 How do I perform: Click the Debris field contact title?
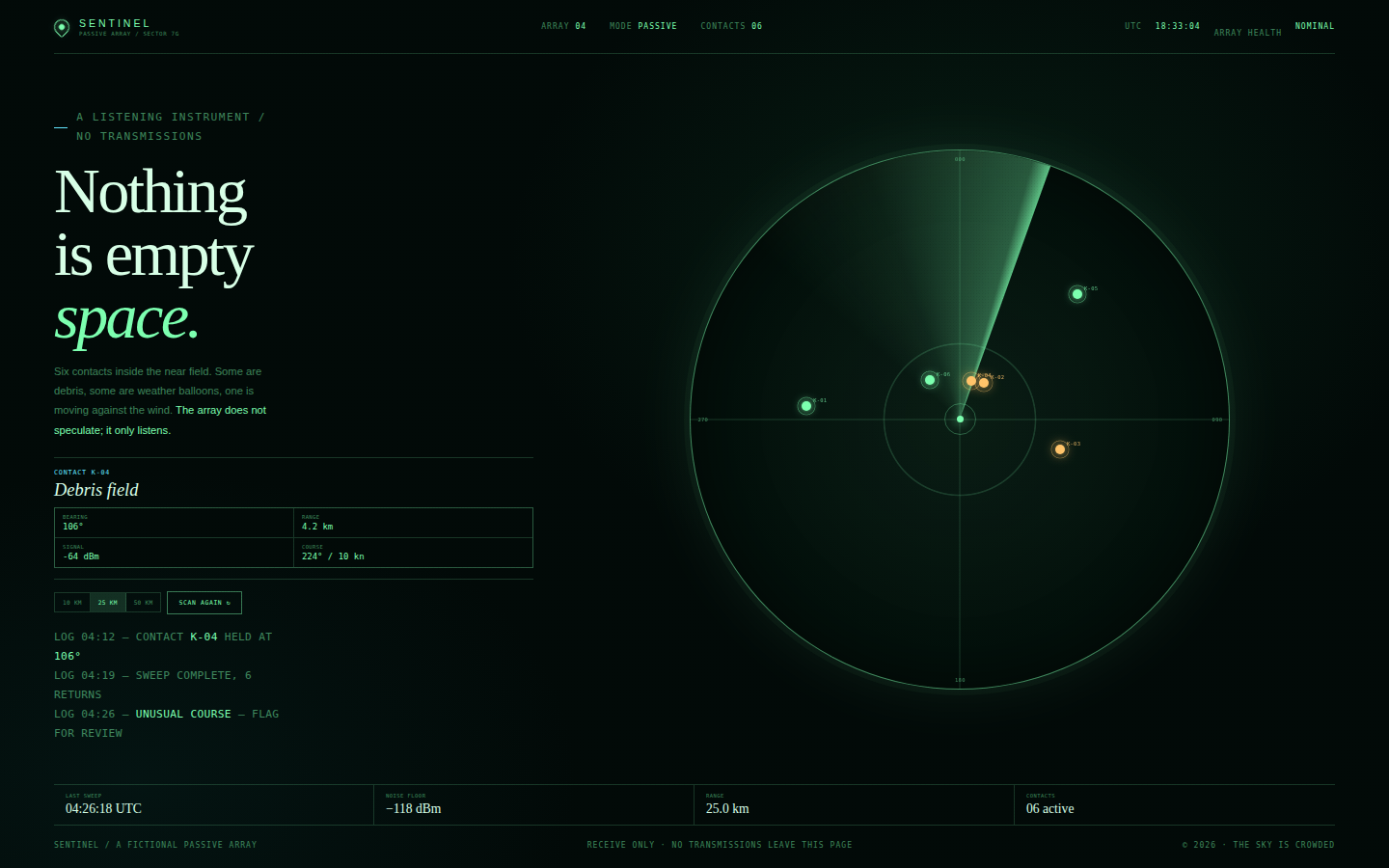click(96, 490)
